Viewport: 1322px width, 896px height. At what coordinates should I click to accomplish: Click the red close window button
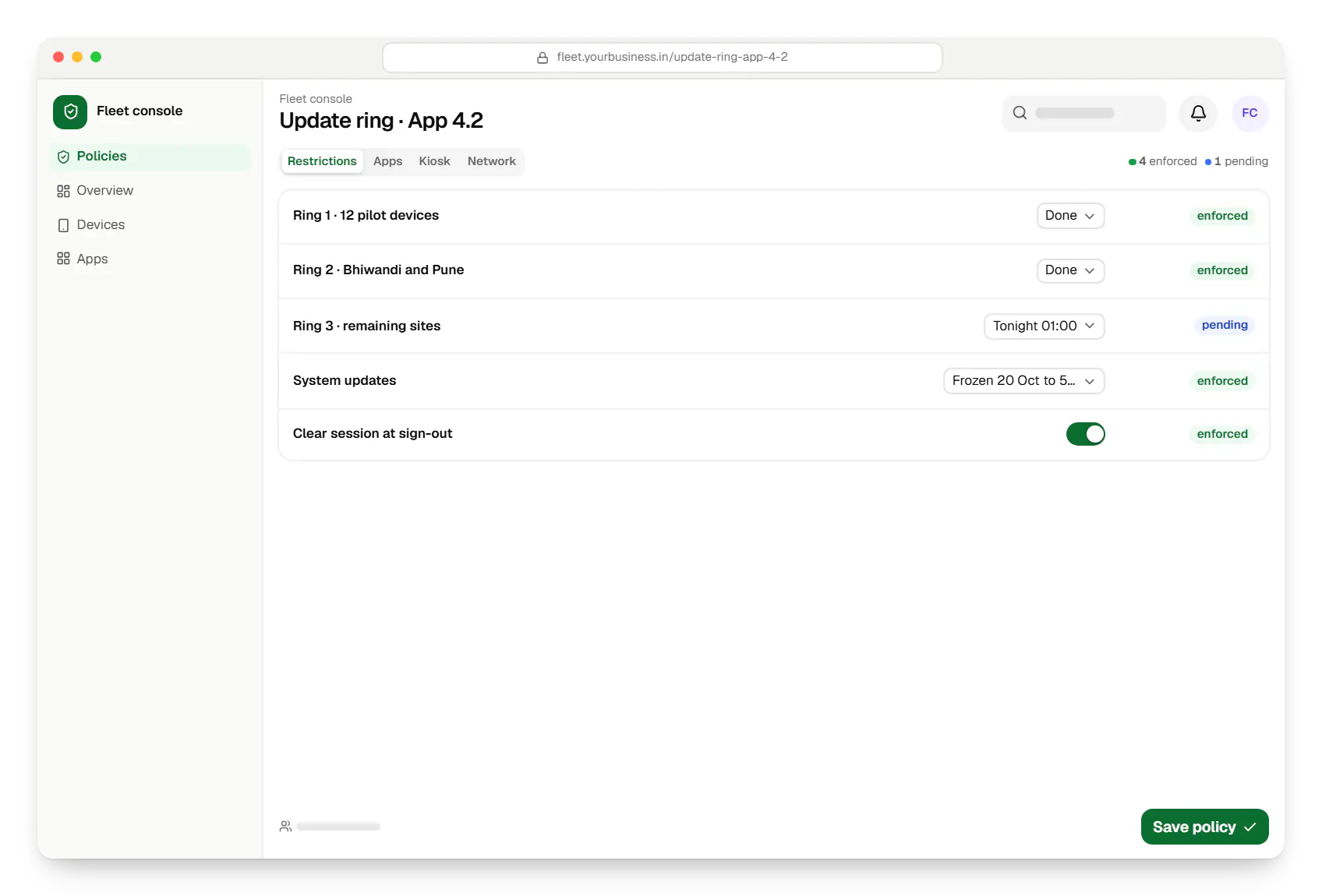[58, 57]
